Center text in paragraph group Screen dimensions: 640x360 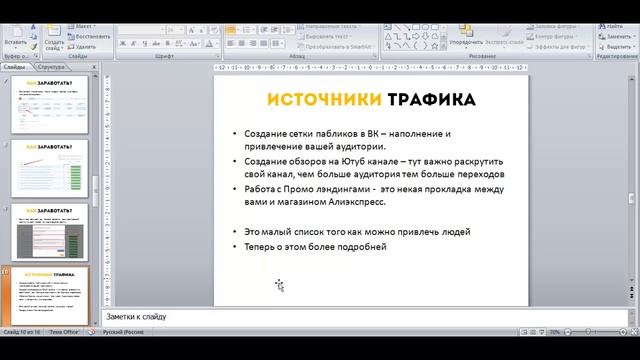coord(242,43)
